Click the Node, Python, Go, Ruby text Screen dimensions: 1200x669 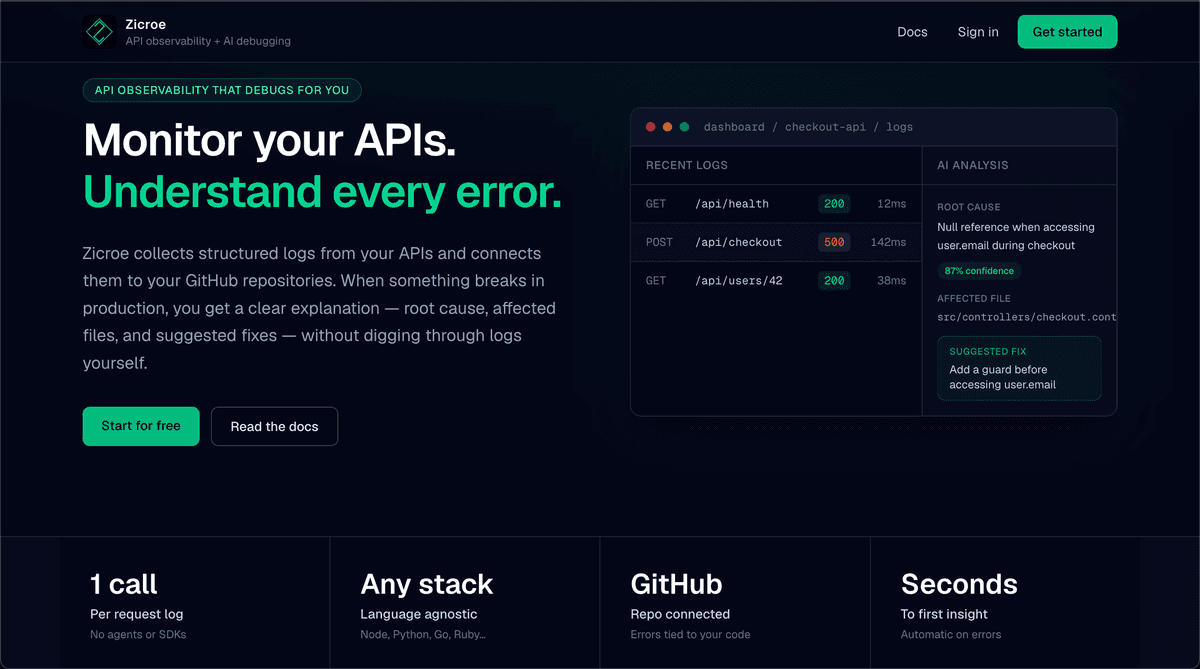[423, 634]
